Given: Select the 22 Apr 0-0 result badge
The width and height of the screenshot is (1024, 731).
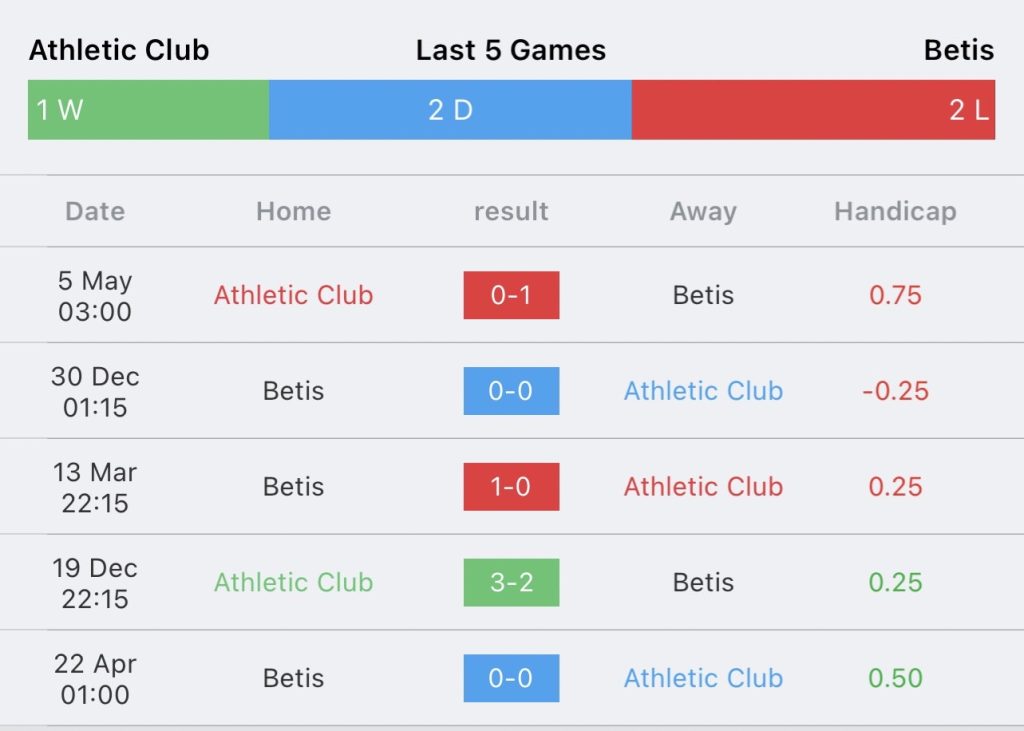Looking at the screenshot, I should 511,678.
